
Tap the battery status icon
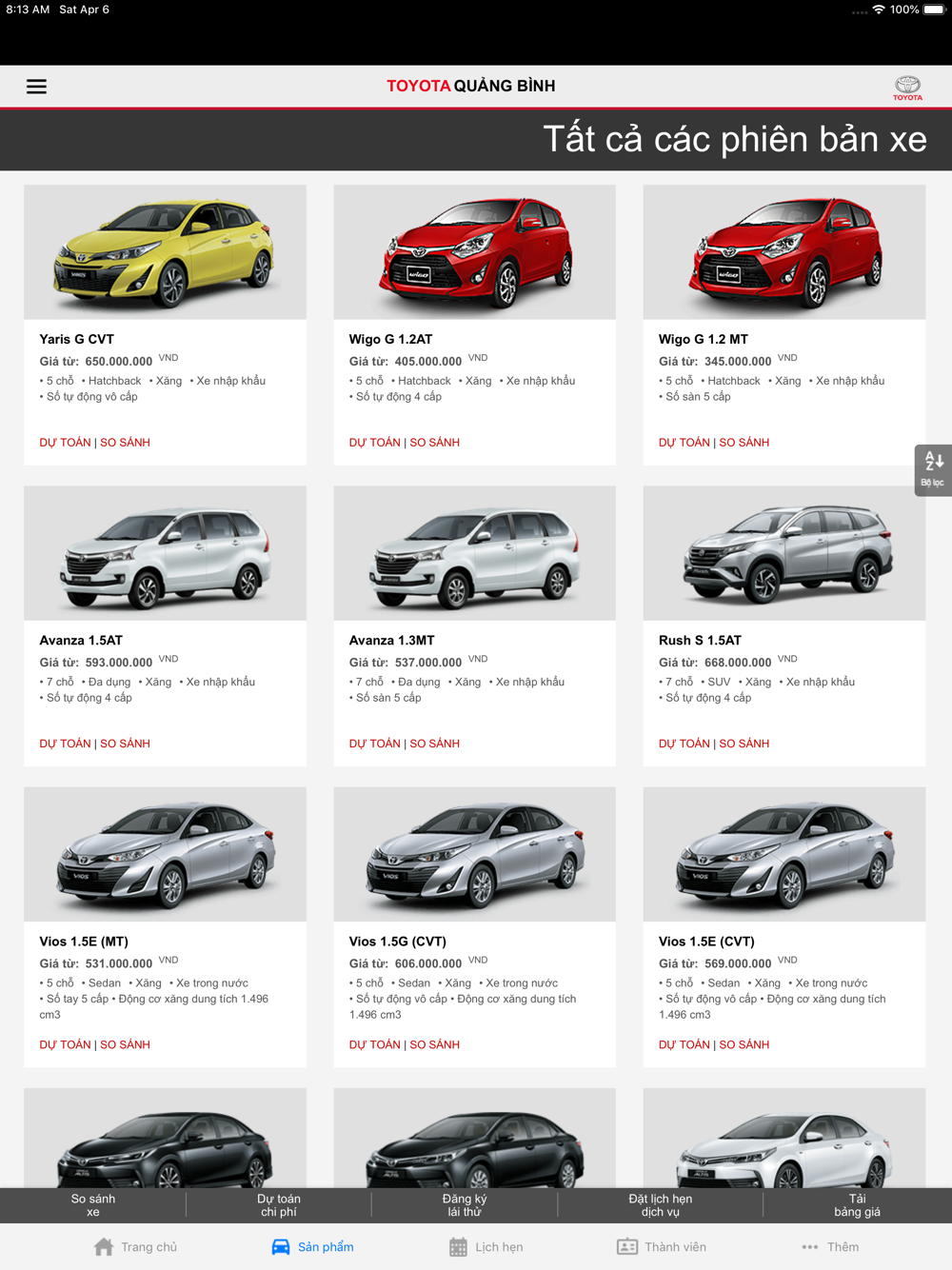pos(934,10)
